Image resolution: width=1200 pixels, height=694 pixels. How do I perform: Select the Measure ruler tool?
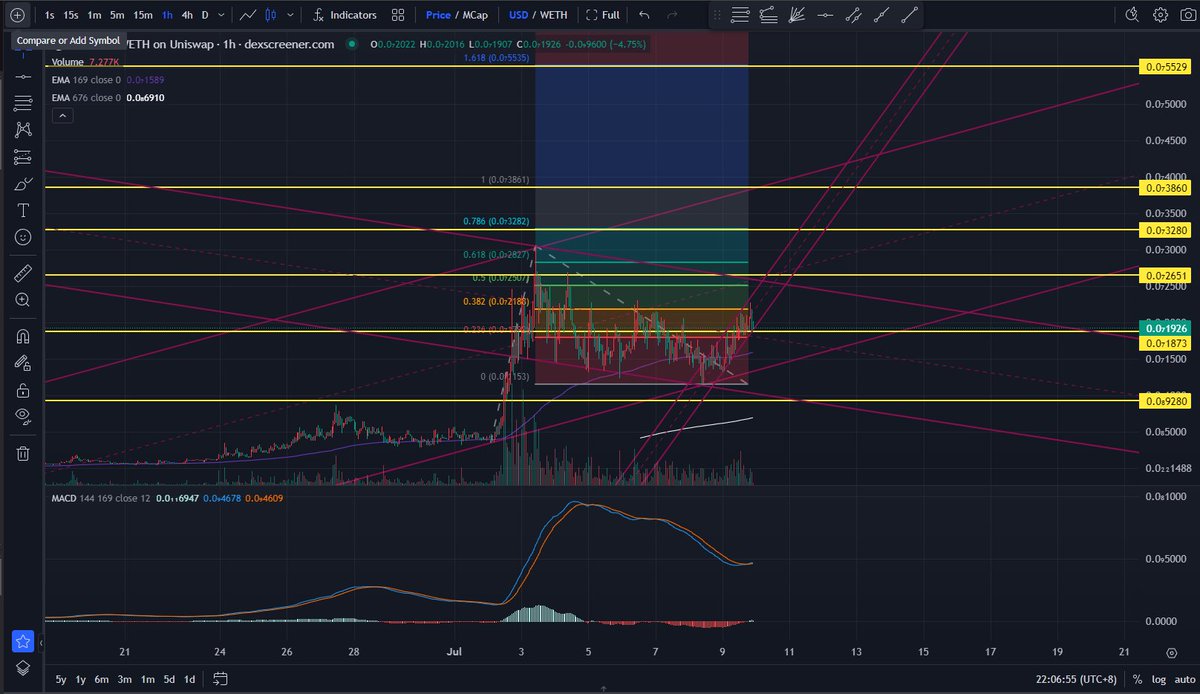[22, 272]
